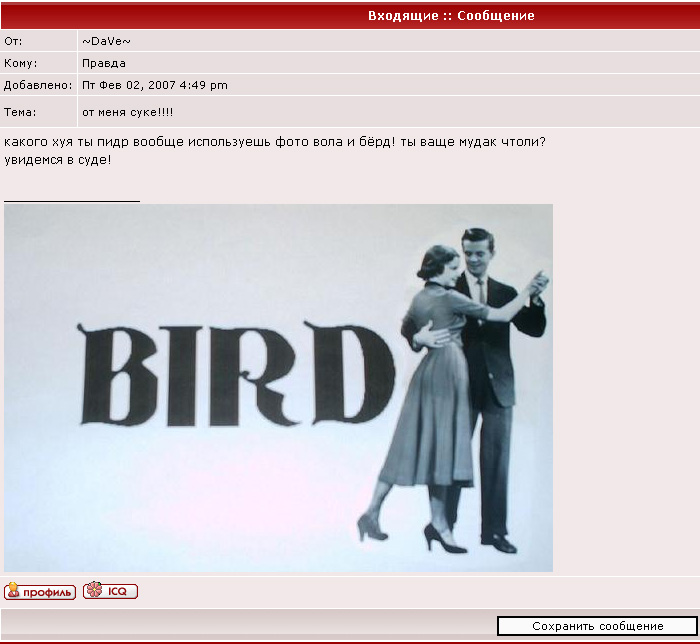
Task: Click the signature separator line above the image
Action: [72, 201]
